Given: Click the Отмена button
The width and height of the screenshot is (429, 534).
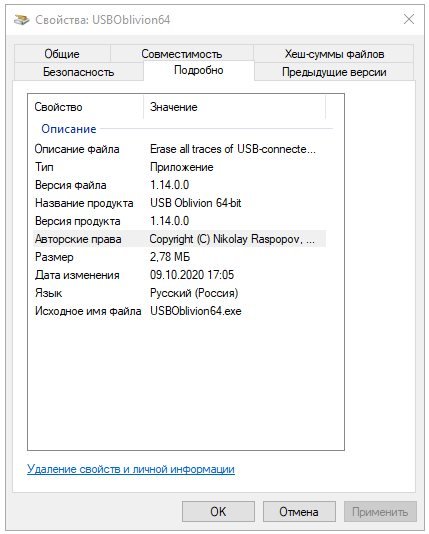Looking at the screenshot, I should [x=299, y=512].
